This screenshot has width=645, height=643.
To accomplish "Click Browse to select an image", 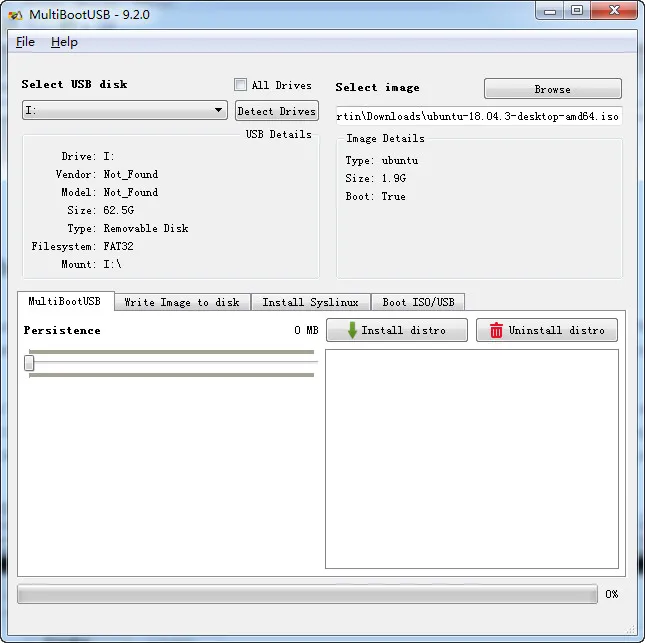I will [552, 89].
